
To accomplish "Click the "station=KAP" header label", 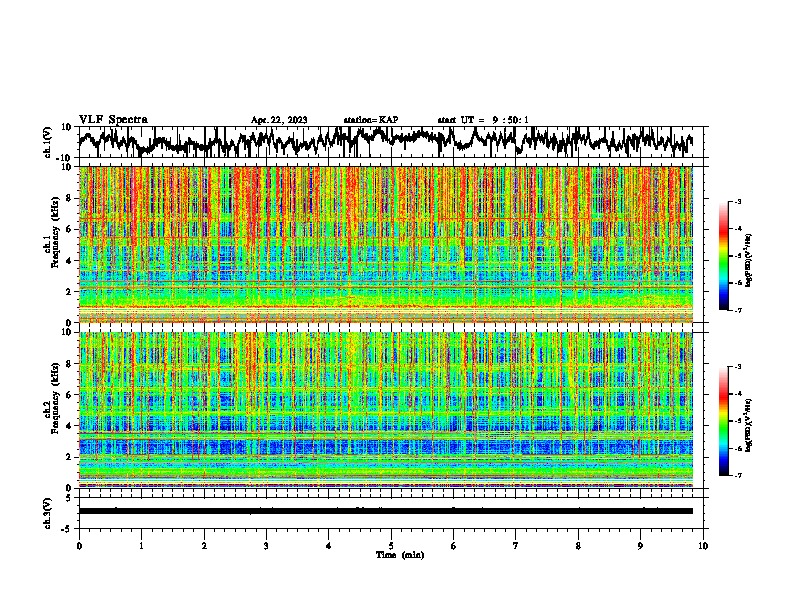I will tap(371, 120).
